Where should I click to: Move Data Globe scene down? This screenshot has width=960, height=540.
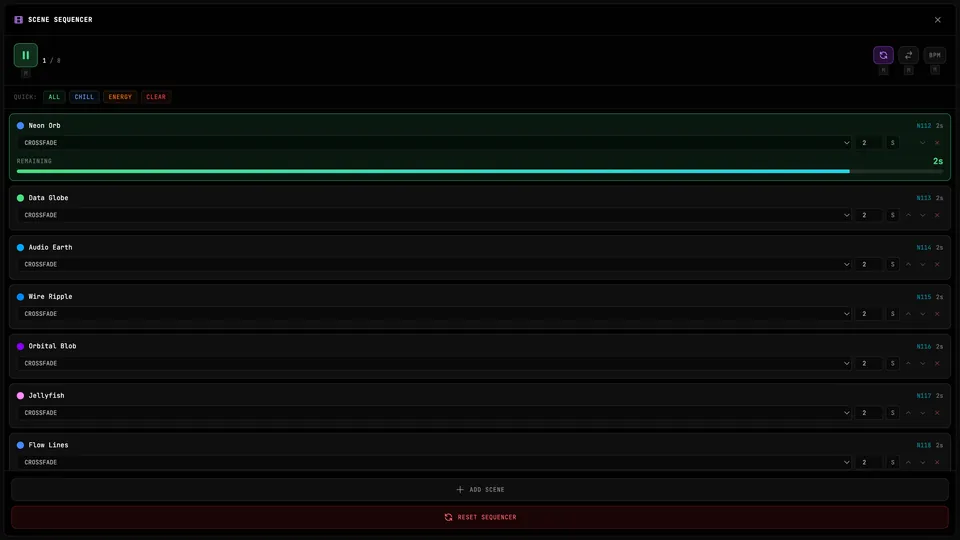[923, 215]
